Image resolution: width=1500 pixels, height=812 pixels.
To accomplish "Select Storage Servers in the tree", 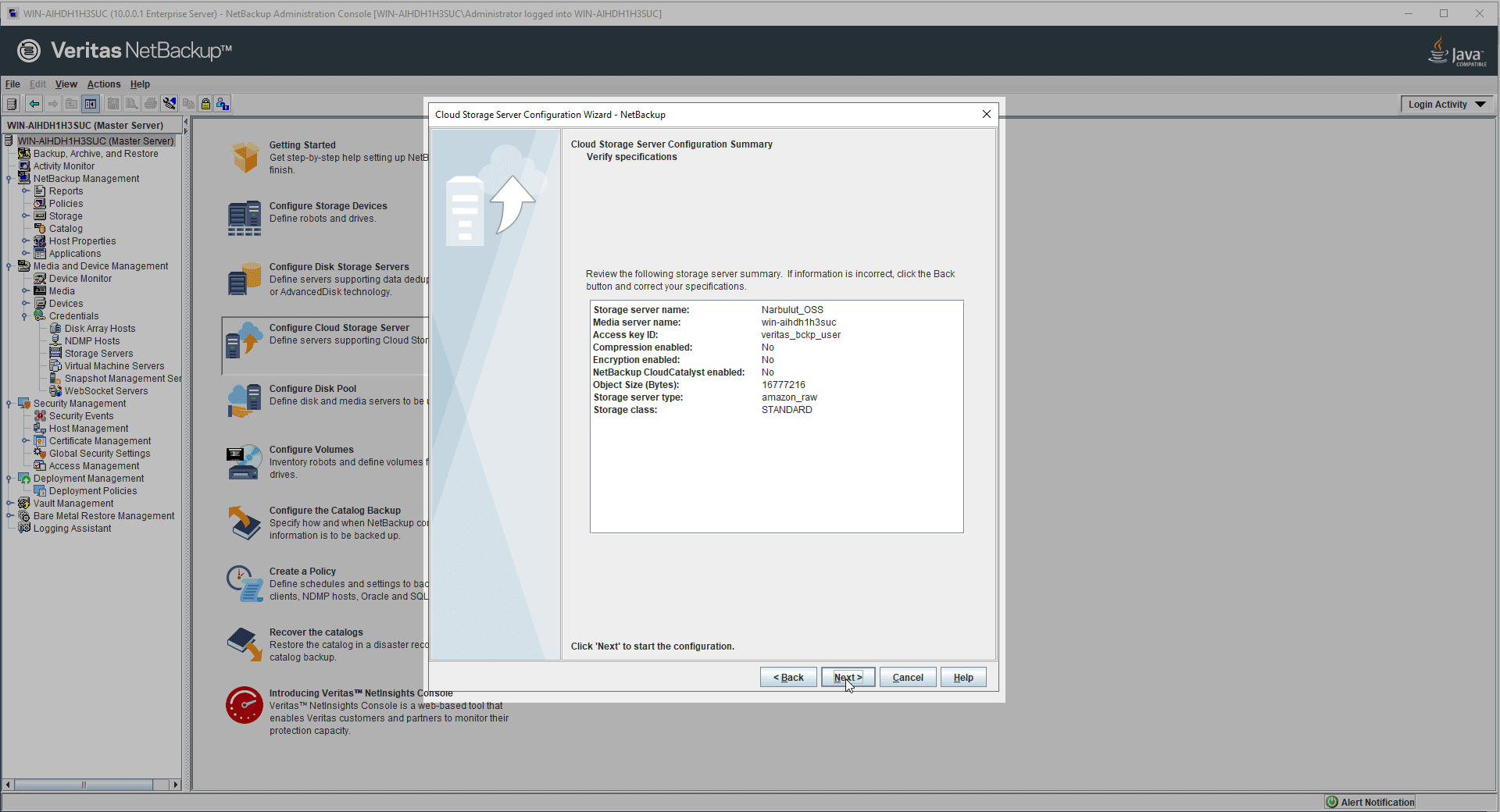I will point(98,354).
